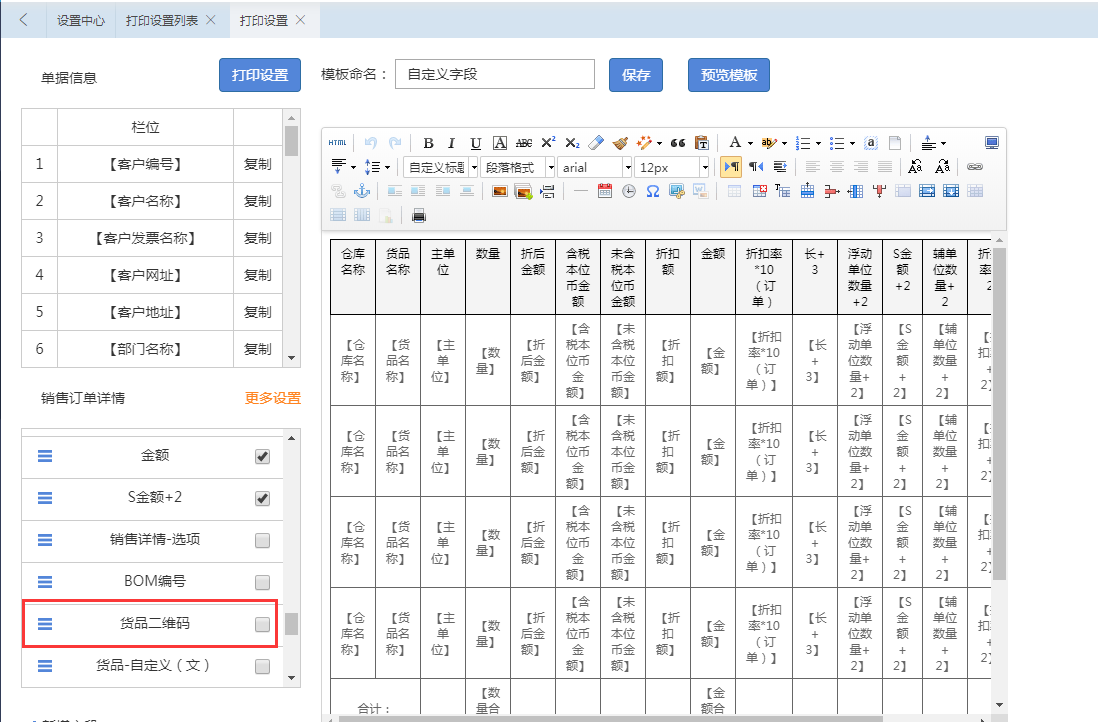Screen dimensions: 1098x722
Task: Open the 更多设置 link
Action: coord(272,398)
